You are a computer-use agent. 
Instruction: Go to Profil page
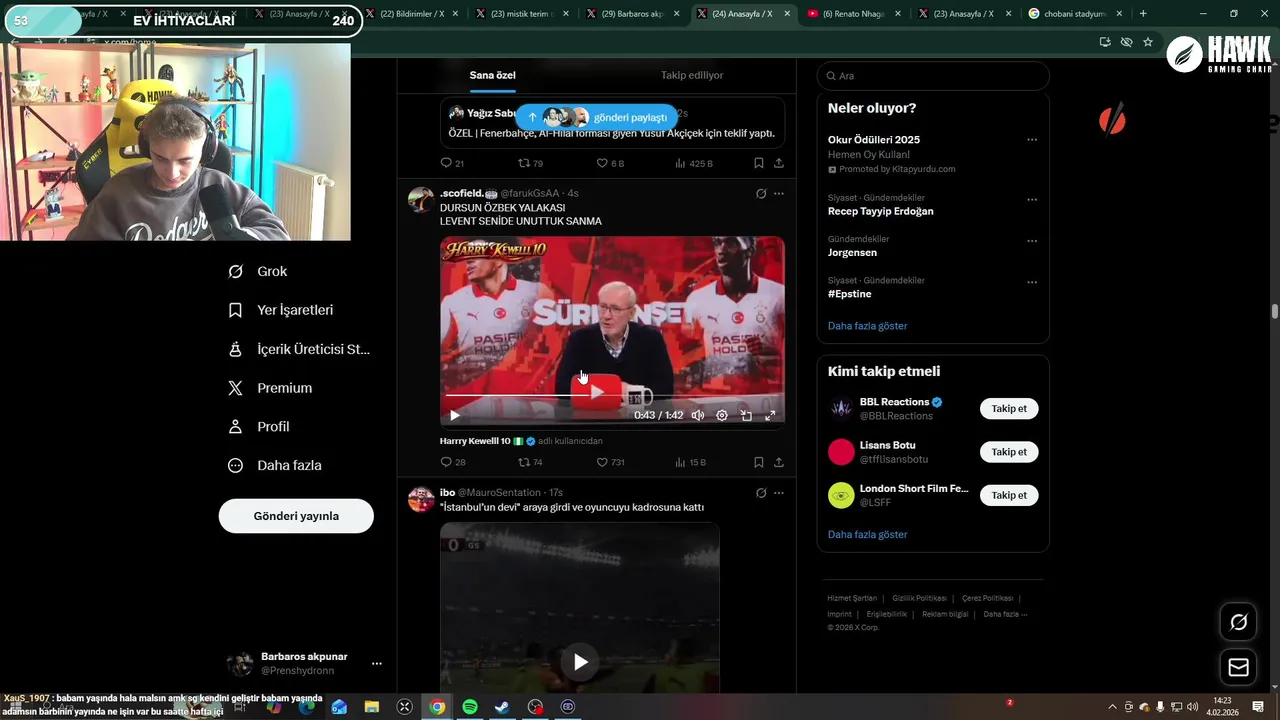coord(259,426)
